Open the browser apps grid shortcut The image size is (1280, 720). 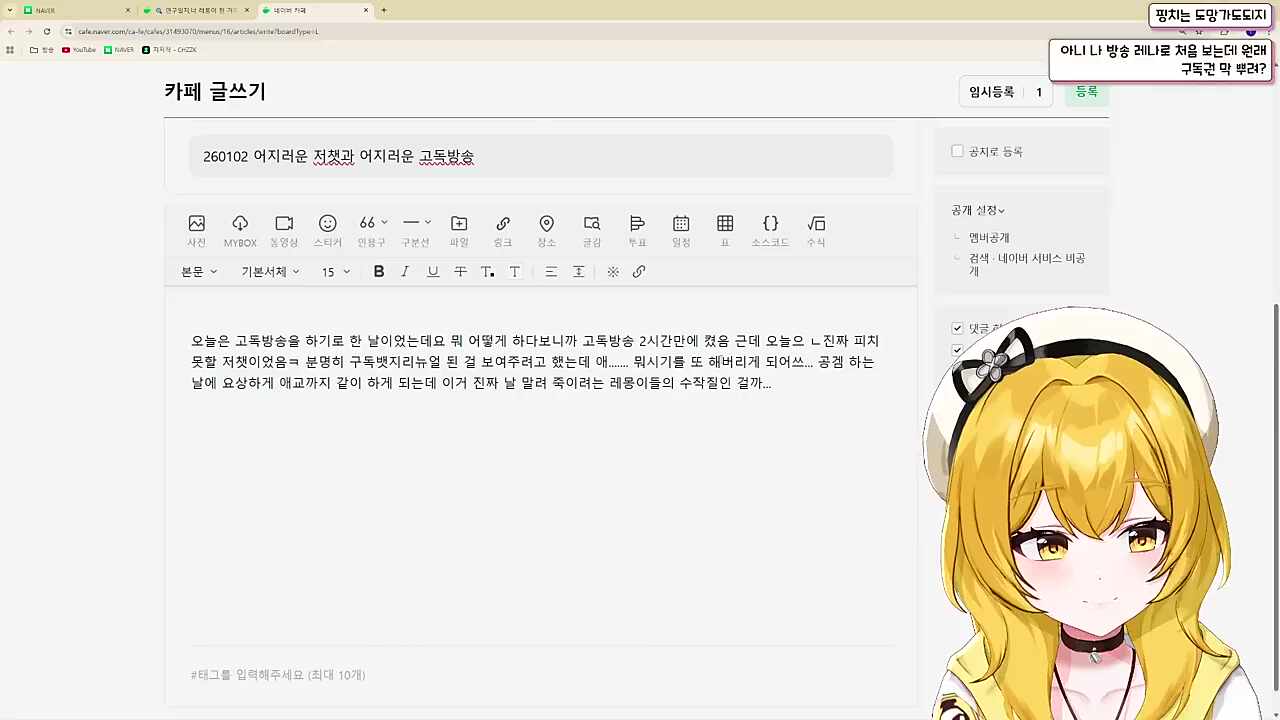coord(10,50)
